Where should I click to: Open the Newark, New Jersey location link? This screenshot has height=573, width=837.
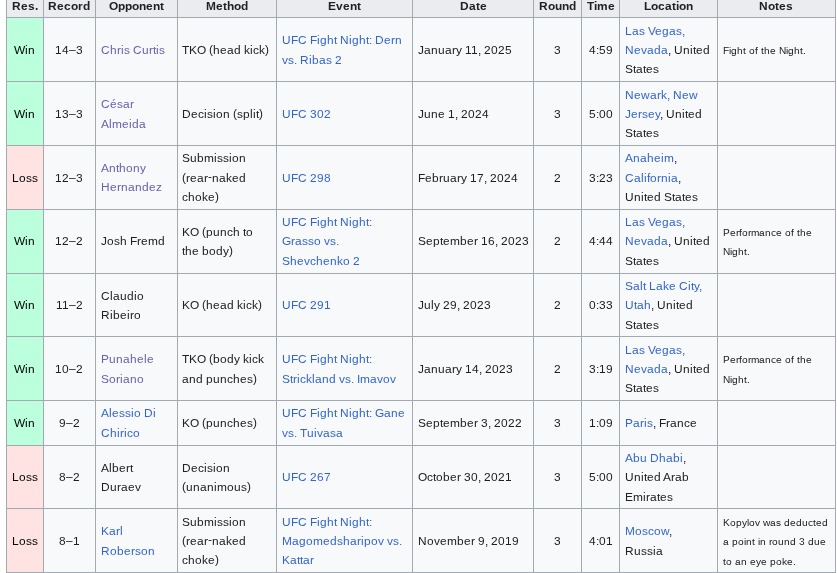[x=661, y=104]
